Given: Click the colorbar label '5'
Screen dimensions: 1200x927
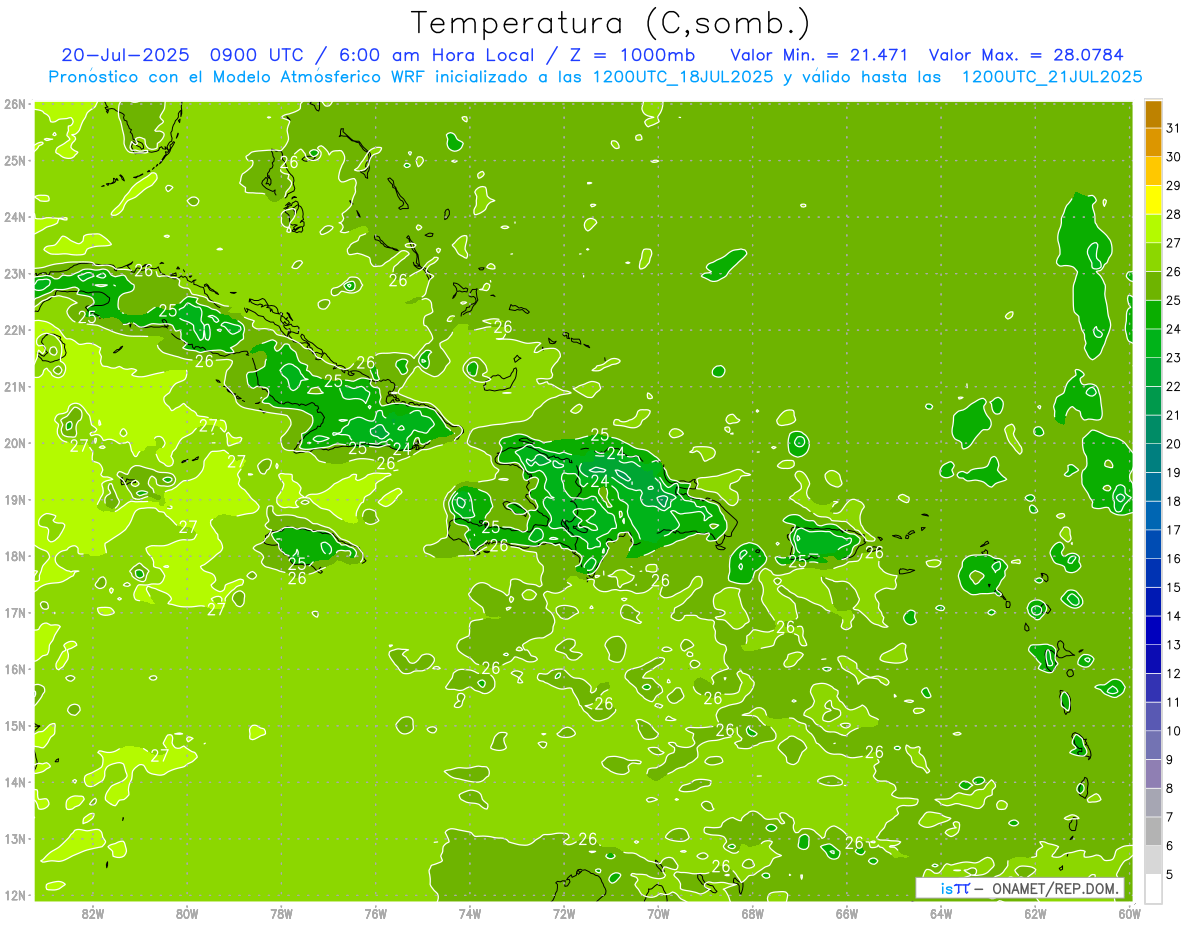Looking at the screenshot, I should [x=1170, y=874].
